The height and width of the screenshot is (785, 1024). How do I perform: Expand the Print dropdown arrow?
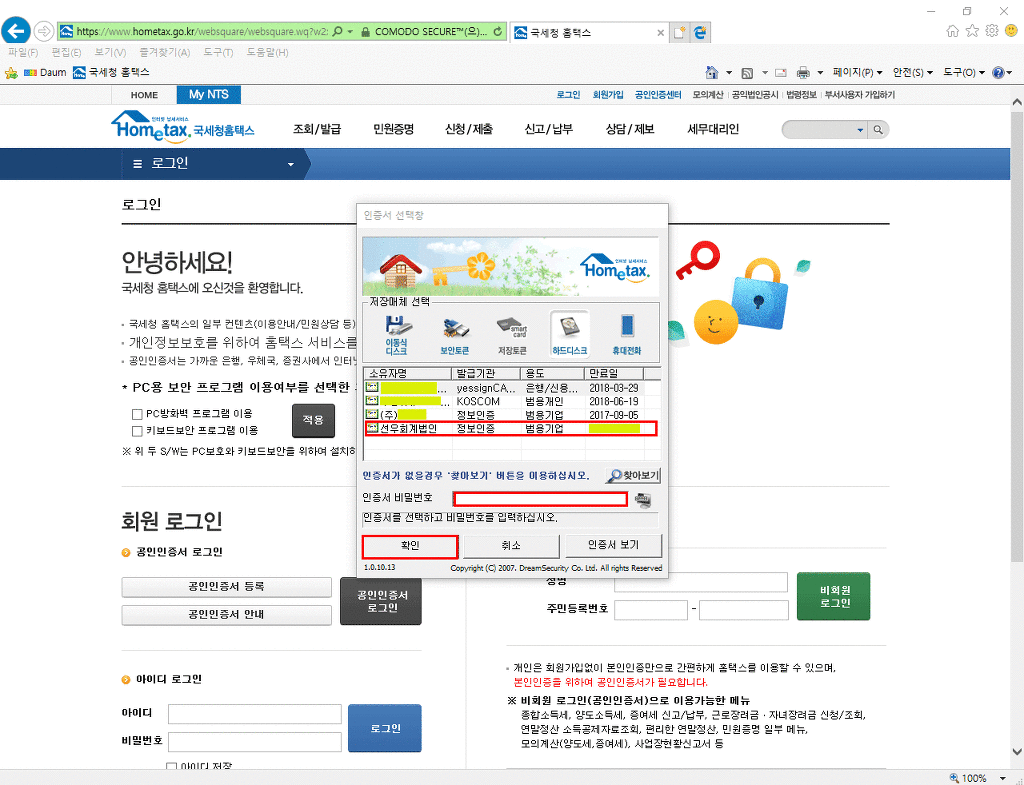point(820,73)
